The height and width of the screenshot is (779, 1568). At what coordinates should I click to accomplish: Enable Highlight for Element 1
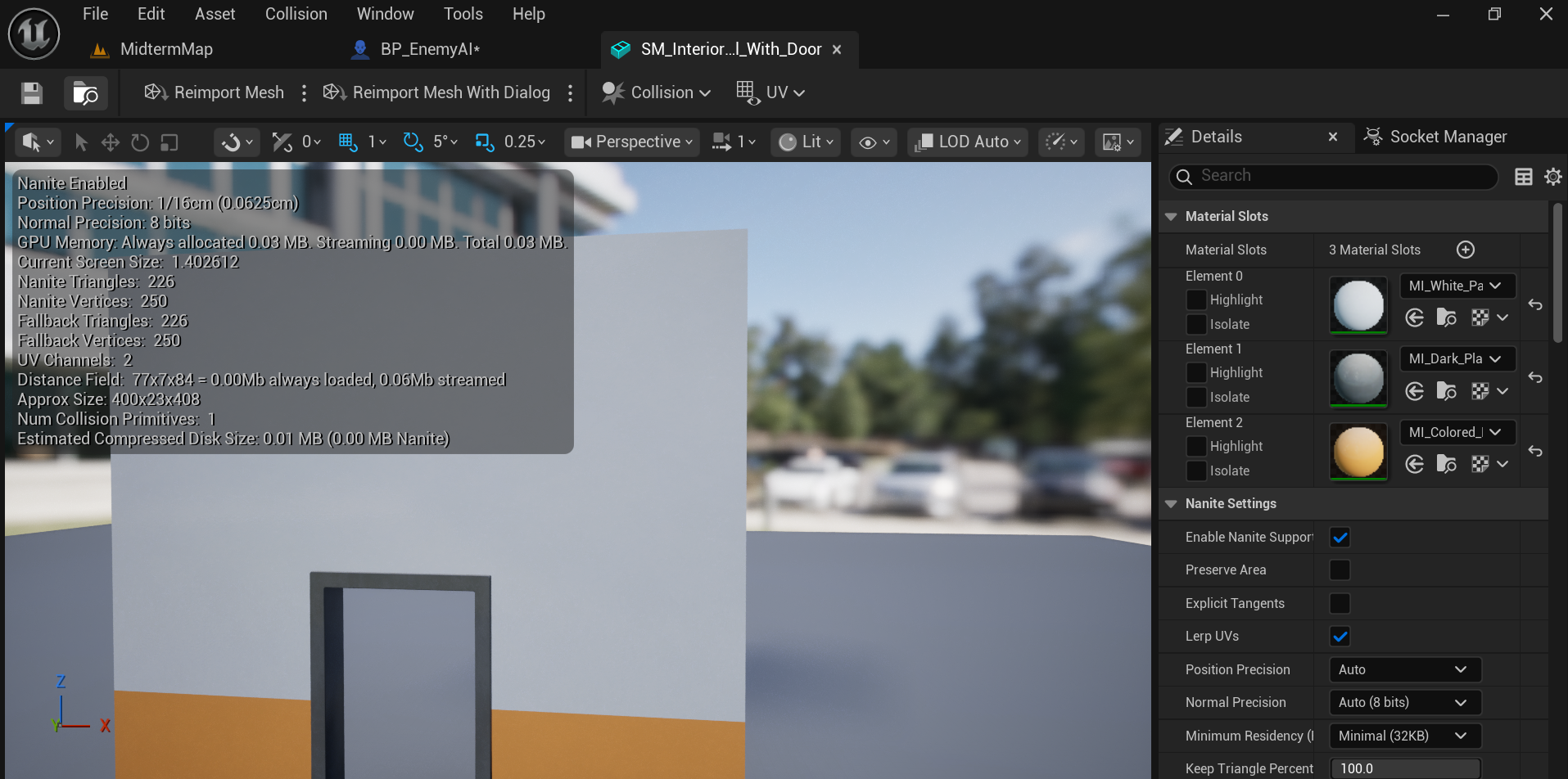click(x=1196, y=373)
